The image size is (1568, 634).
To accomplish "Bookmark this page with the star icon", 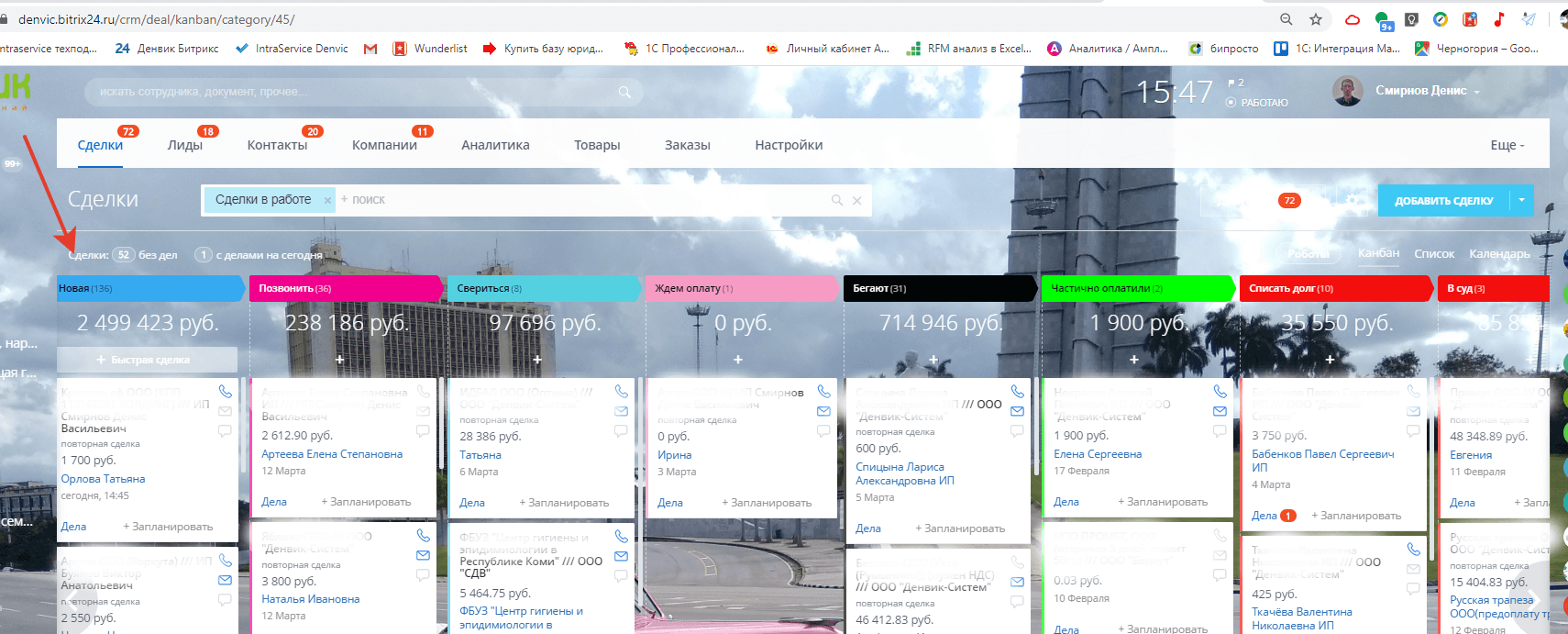I will [x=1316, y=19].
